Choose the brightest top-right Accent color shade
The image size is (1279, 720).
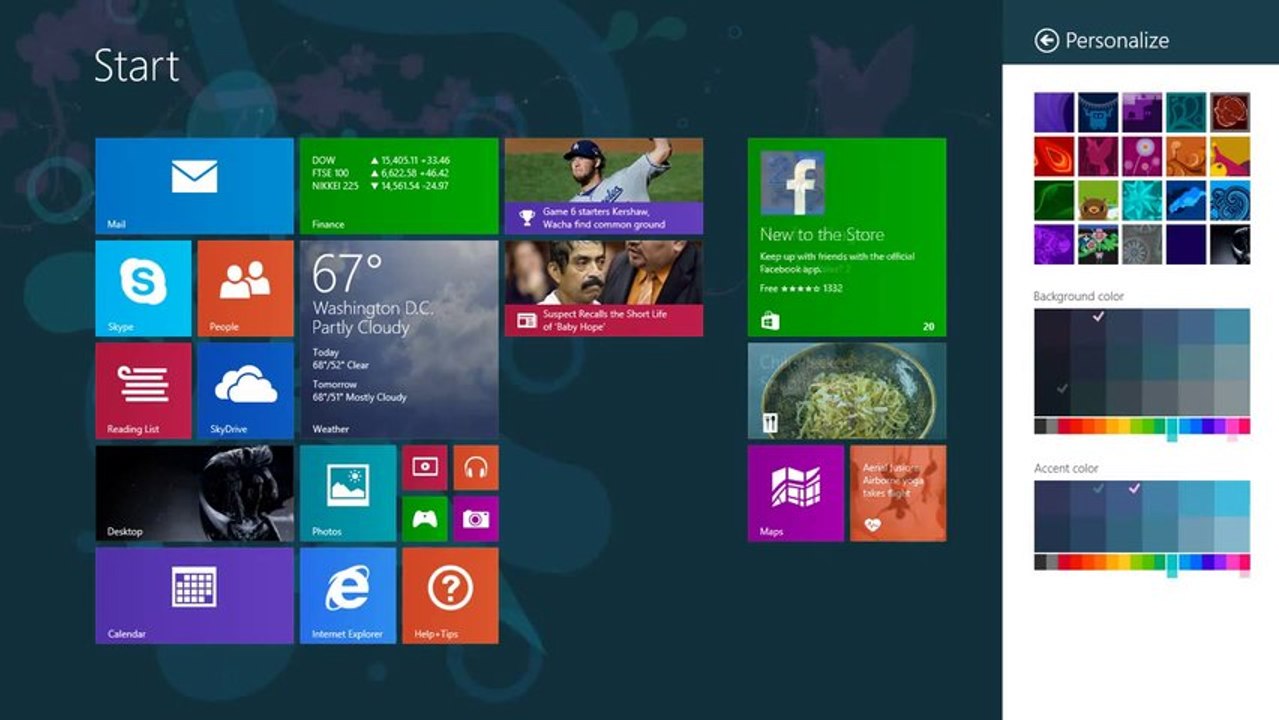(1232, 498)
